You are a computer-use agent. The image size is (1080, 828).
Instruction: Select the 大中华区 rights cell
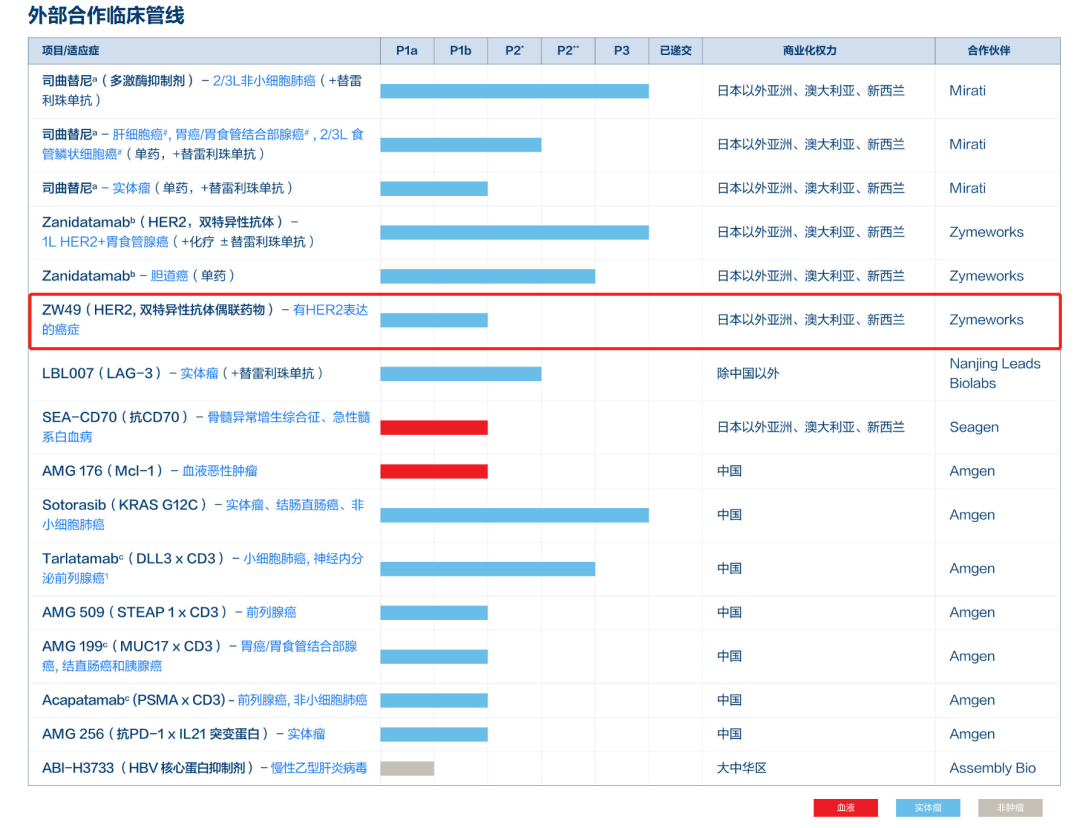point(742,768)
